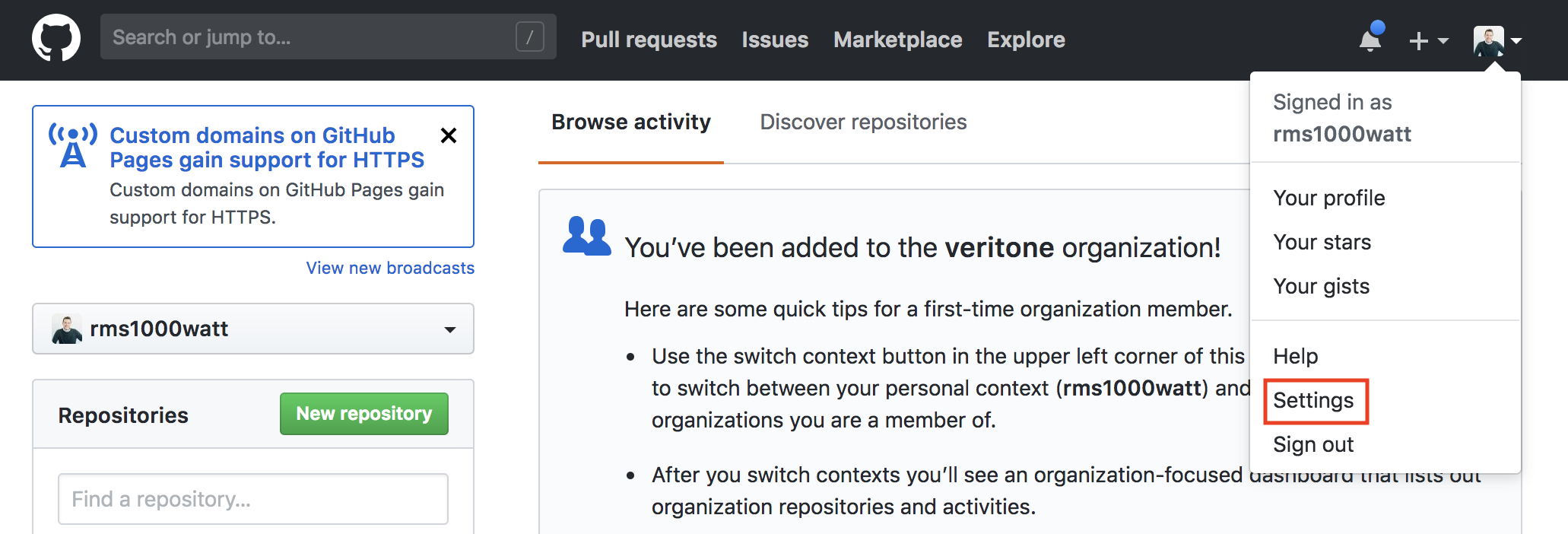Toggle the user avatar menu

(x=1497, y=41)
